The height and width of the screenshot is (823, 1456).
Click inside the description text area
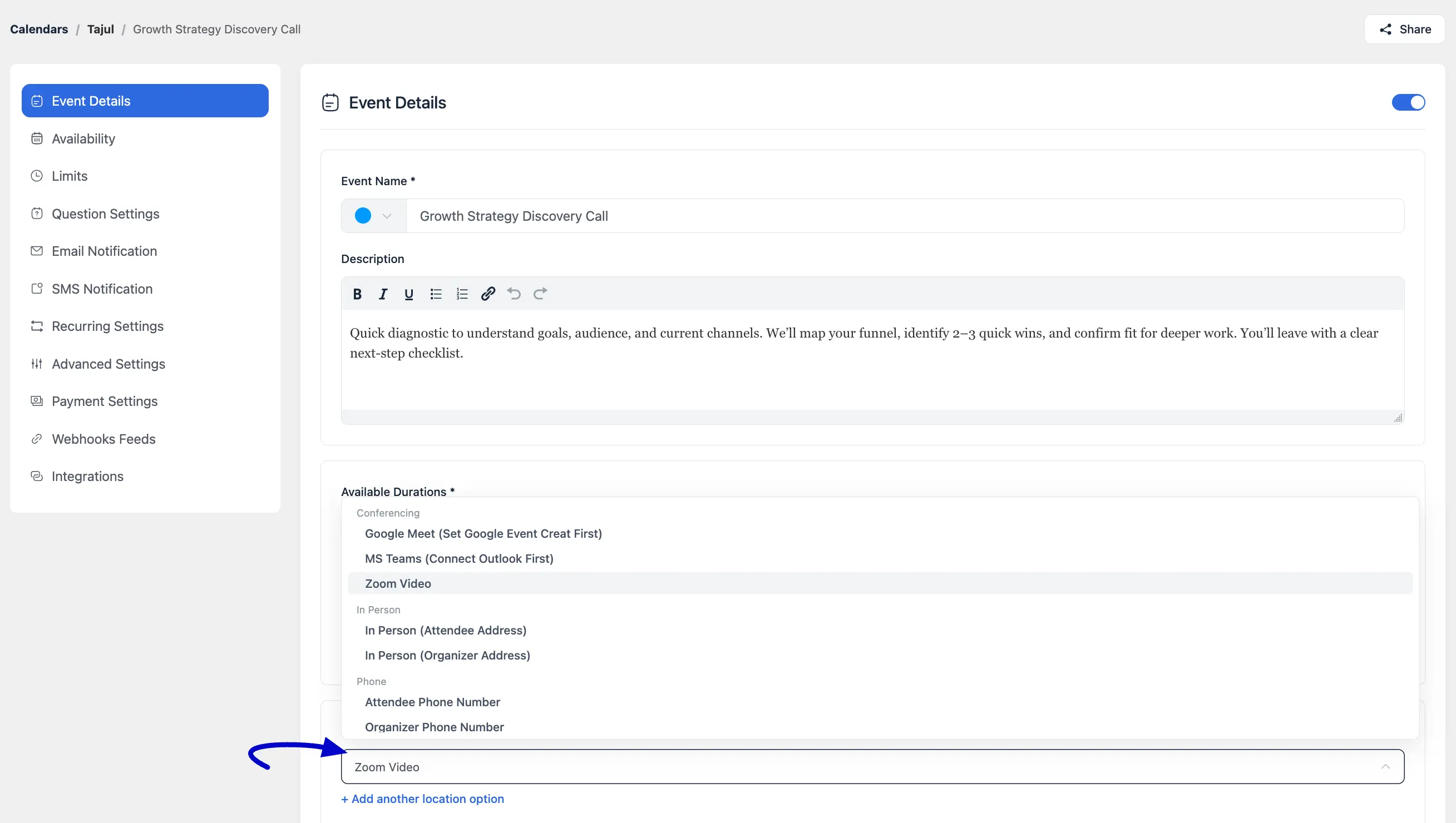(x=872, y=359)
